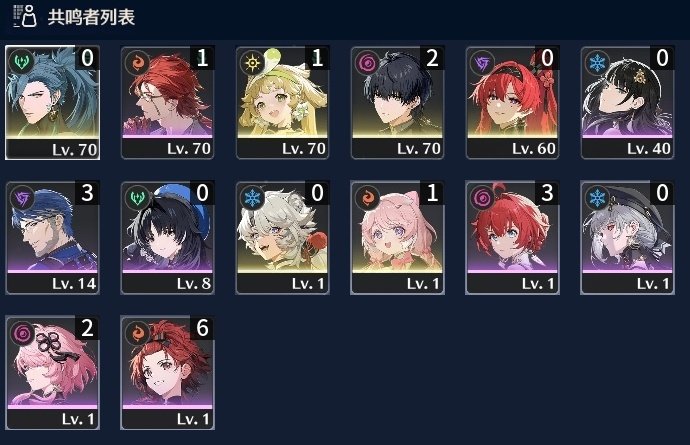Screen dimensions: 690x445
Task: Select the red-haired Lv. 60 character card
Action: point(512,103)
